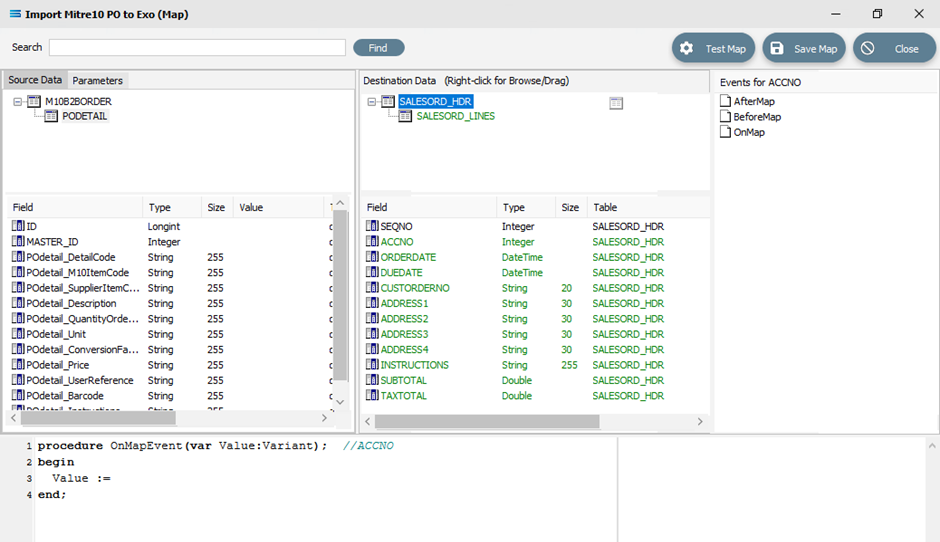The width and height of the screenshot is (940, 542).
Task: Click the field icon beside POdetail_Barcode
Action: point(18,396)
